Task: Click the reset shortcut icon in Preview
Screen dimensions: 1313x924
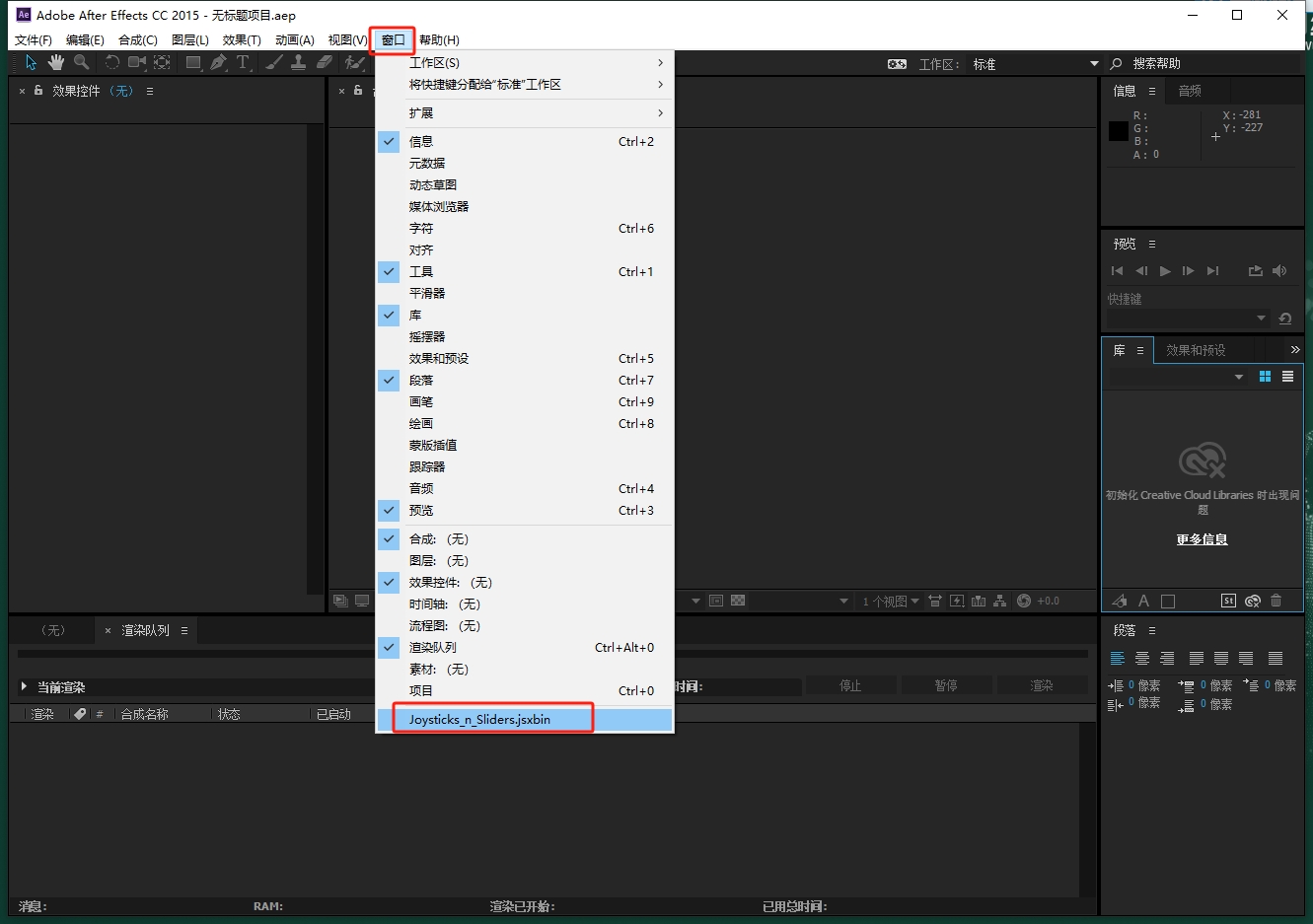Action: [x=1284, y=319]
